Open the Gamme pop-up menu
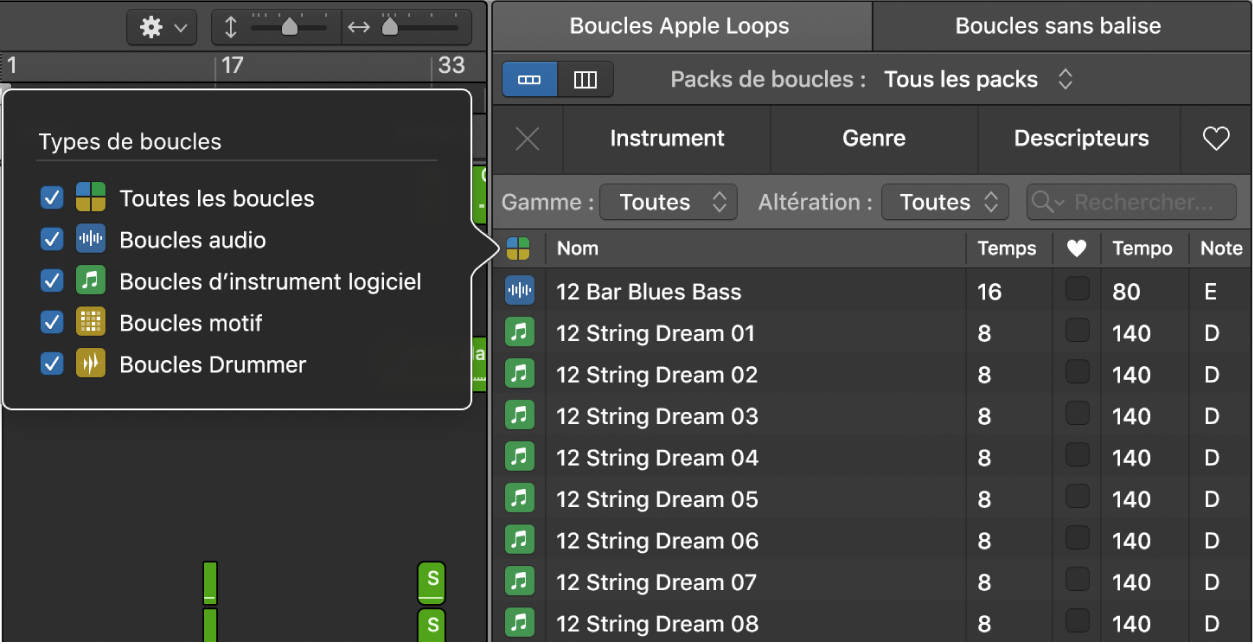The image size is (1253, 644). pyautogui.click(x=668, y=202)
